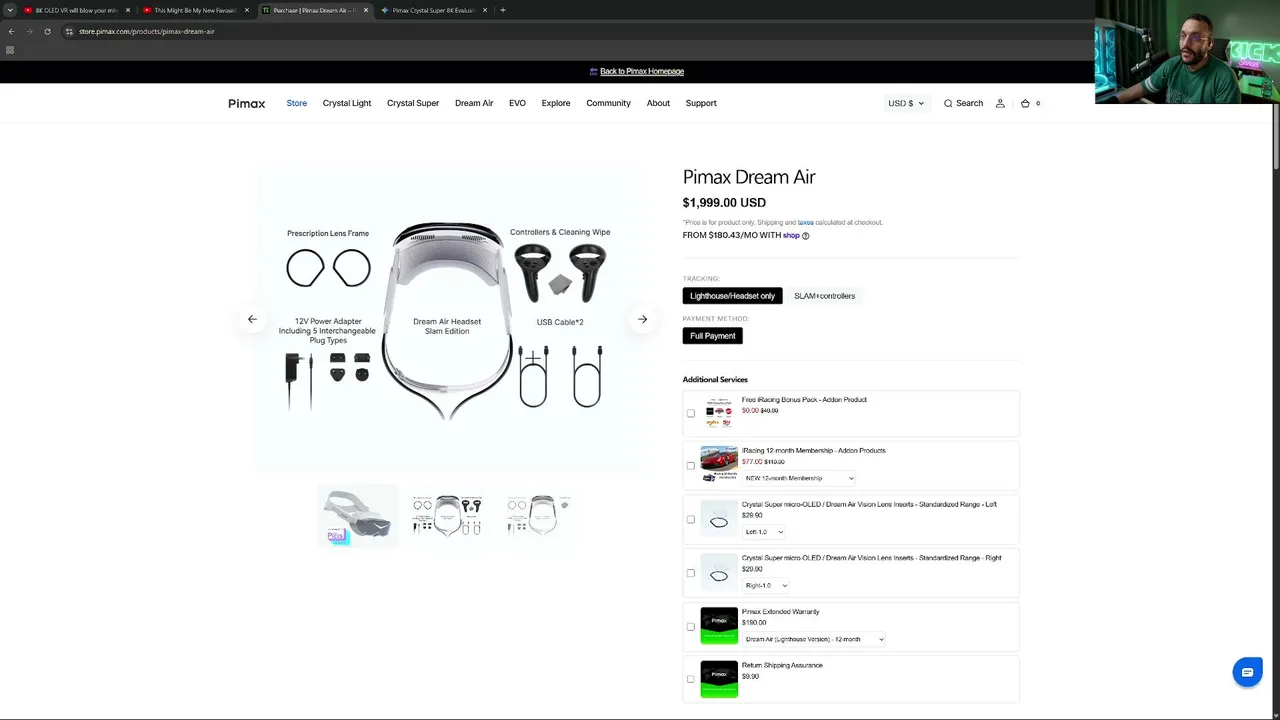Check the iRacing 12-month Membership addon
Viewport: 1280px width, 720px height.
pos(690,466)
